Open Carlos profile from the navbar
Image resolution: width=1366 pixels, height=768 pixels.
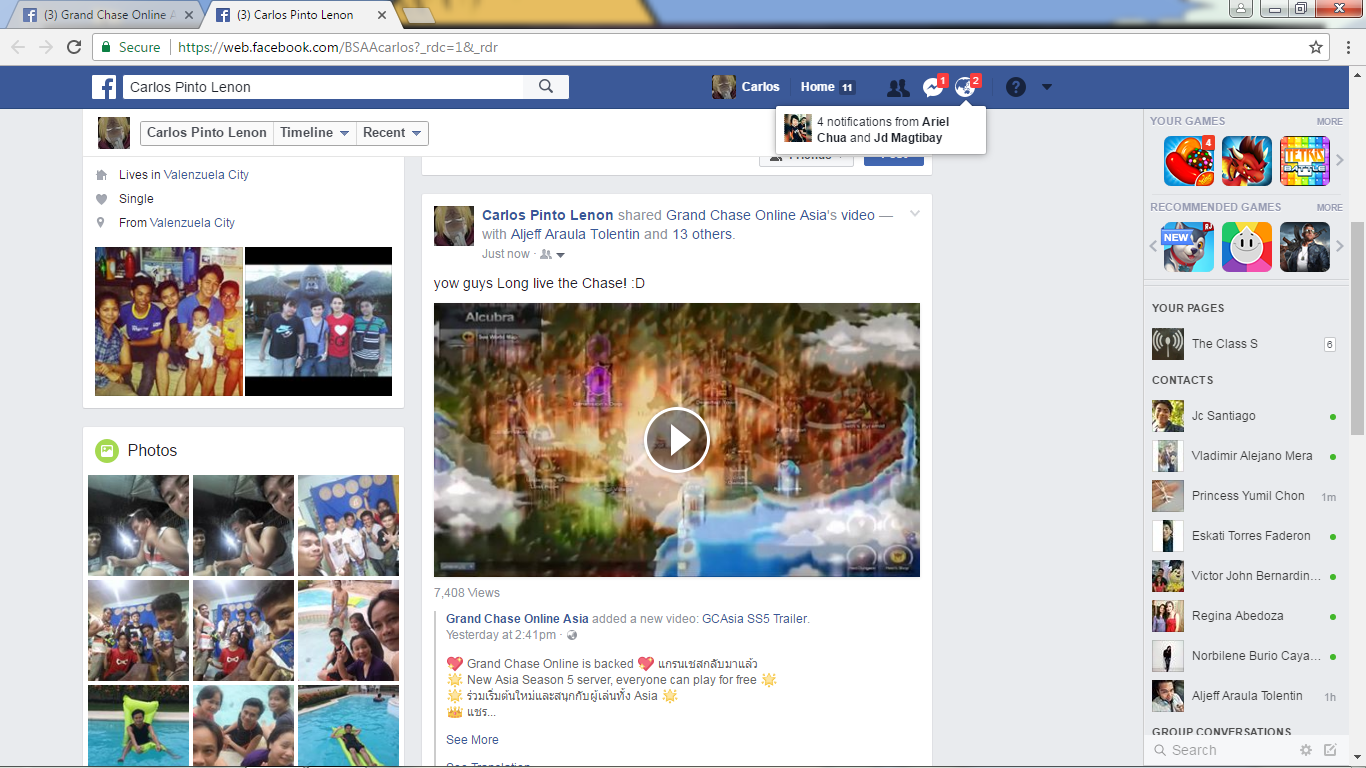click(x=746, y=87)
